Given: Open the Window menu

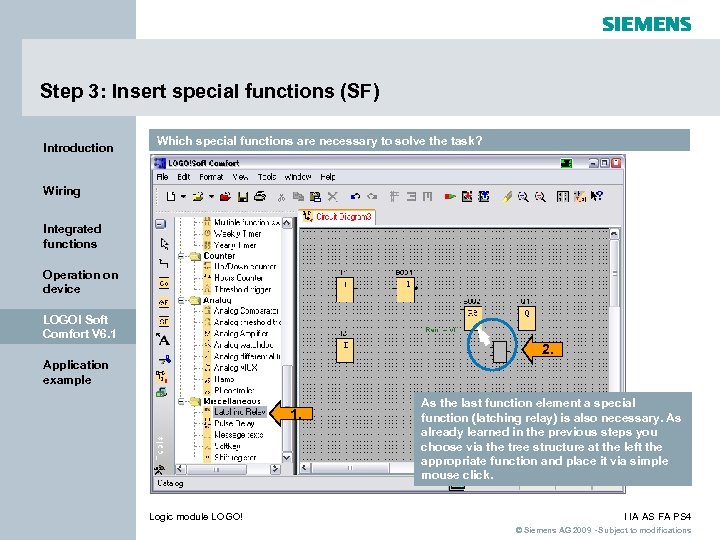Looking at the screenshot, I should (298, 177).
